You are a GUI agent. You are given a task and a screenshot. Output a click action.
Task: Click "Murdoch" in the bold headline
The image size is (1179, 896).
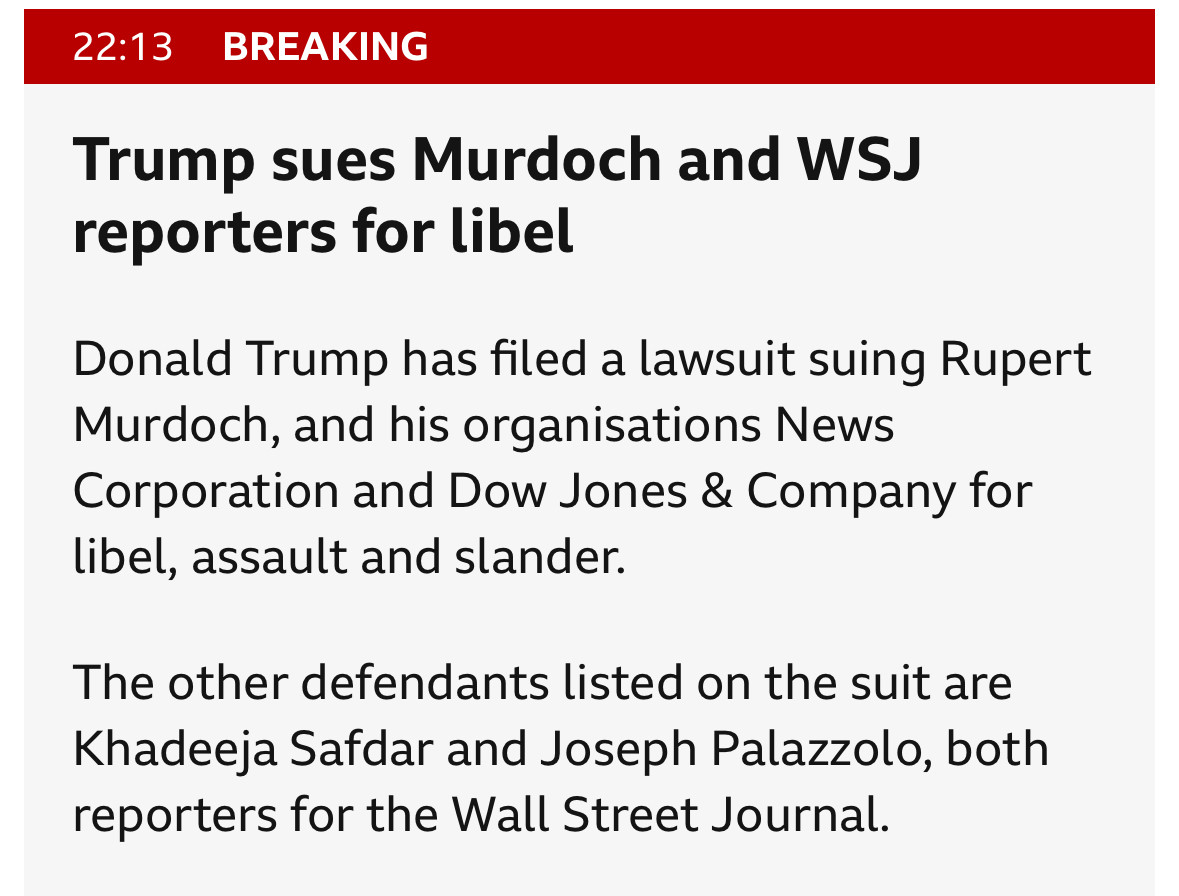[536, 159]
